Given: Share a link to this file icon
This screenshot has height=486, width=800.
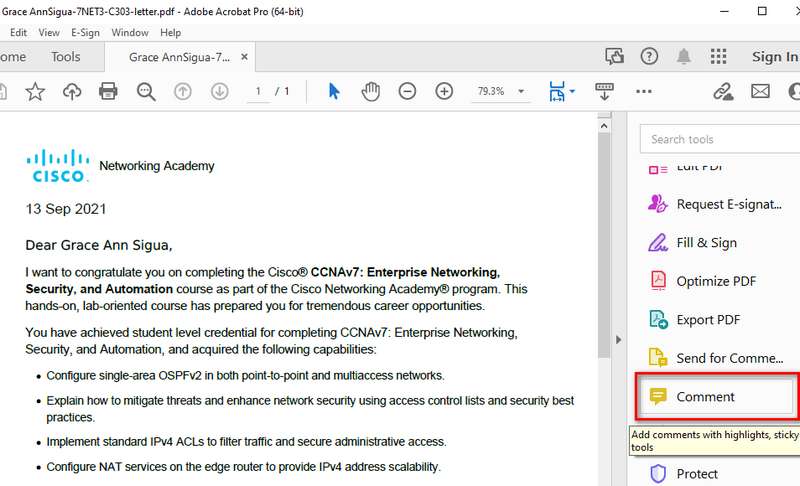Looking at the screenshot, I should click(x=723, y=91).
